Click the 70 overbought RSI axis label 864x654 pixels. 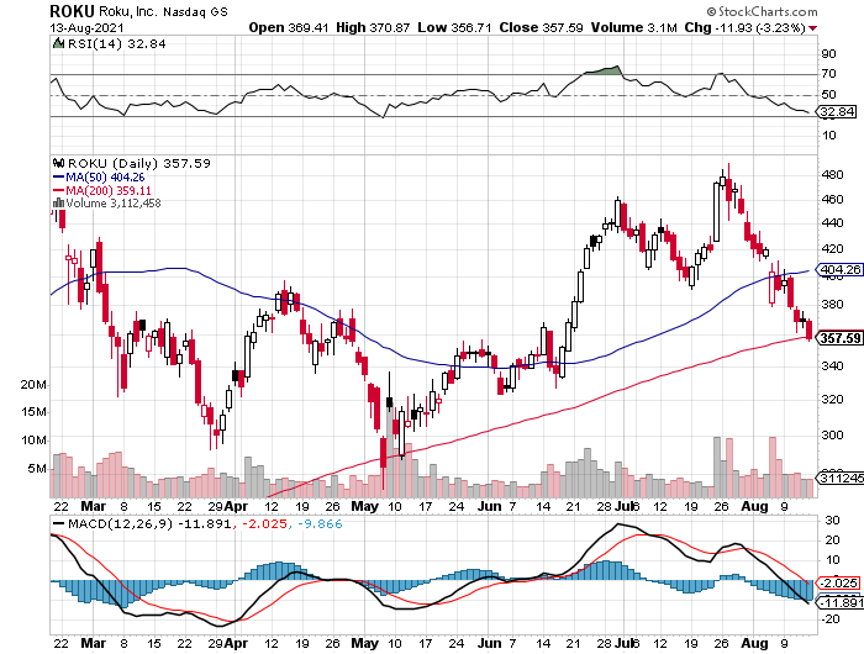pyautogui.click(x=828, y=74)
